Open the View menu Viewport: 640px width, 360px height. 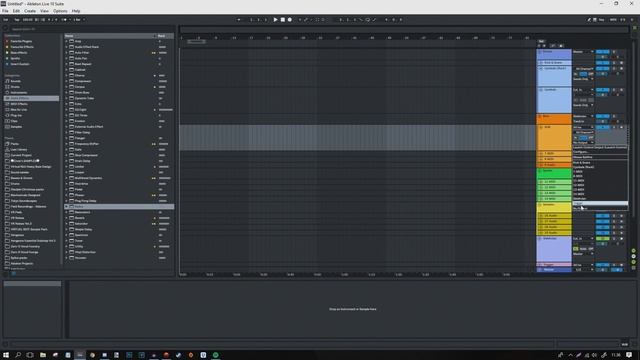[x=44, y=11]
